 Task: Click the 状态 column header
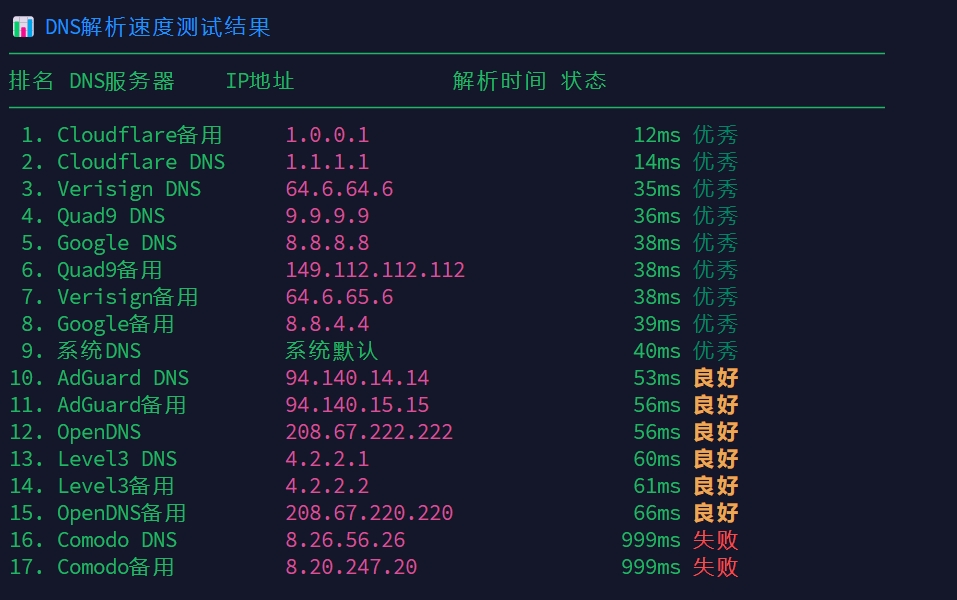click(x=584, y=81)
